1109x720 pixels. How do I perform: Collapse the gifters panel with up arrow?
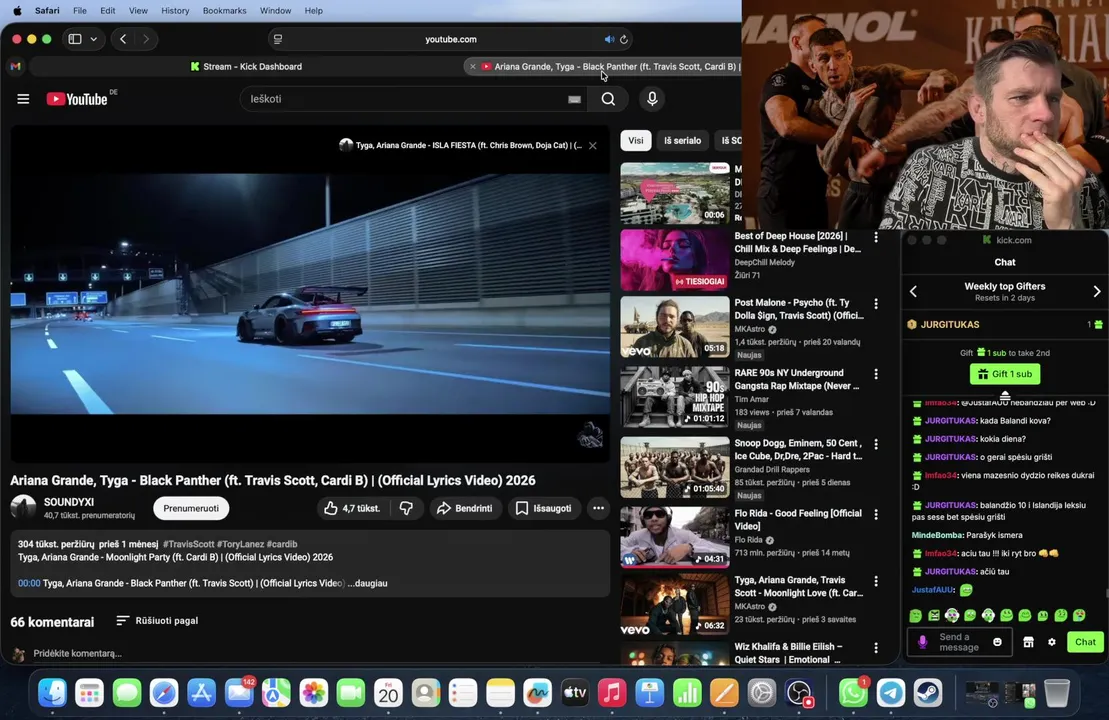[1005, 395]
